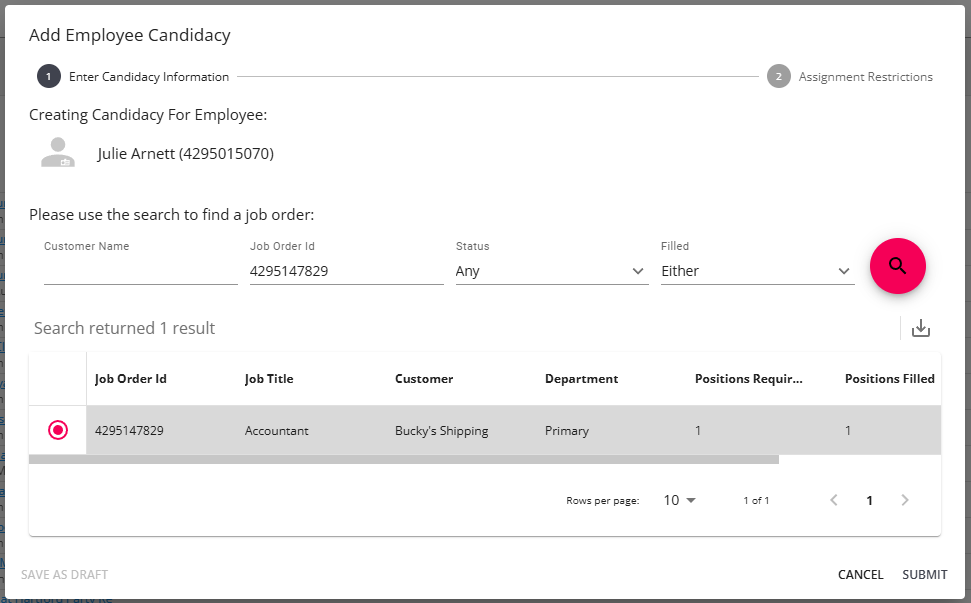Open the Assignment Restrictions step
The image size is (971, 603).
click(865, 77)
